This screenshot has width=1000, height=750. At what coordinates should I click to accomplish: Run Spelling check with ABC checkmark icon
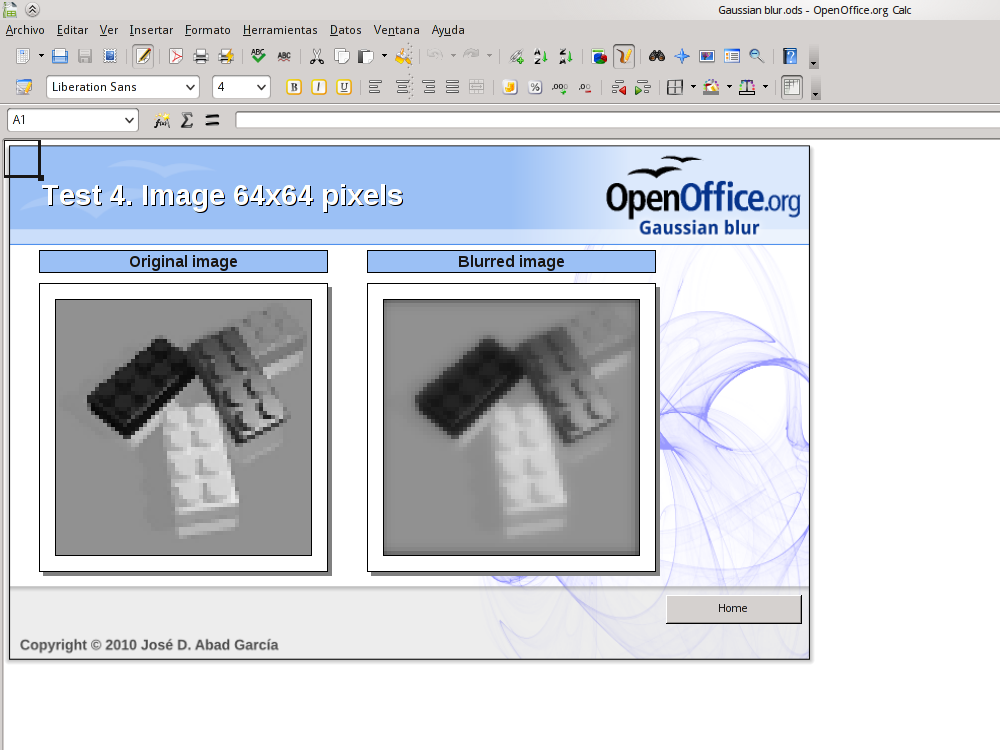pos(258,56)
